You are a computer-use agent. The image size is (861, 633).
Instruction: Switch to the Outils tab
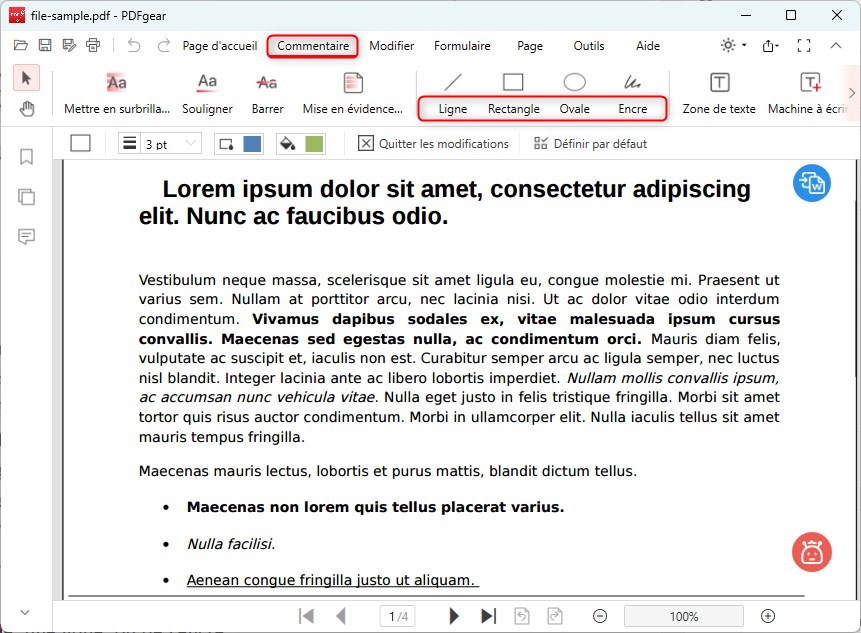589,46
